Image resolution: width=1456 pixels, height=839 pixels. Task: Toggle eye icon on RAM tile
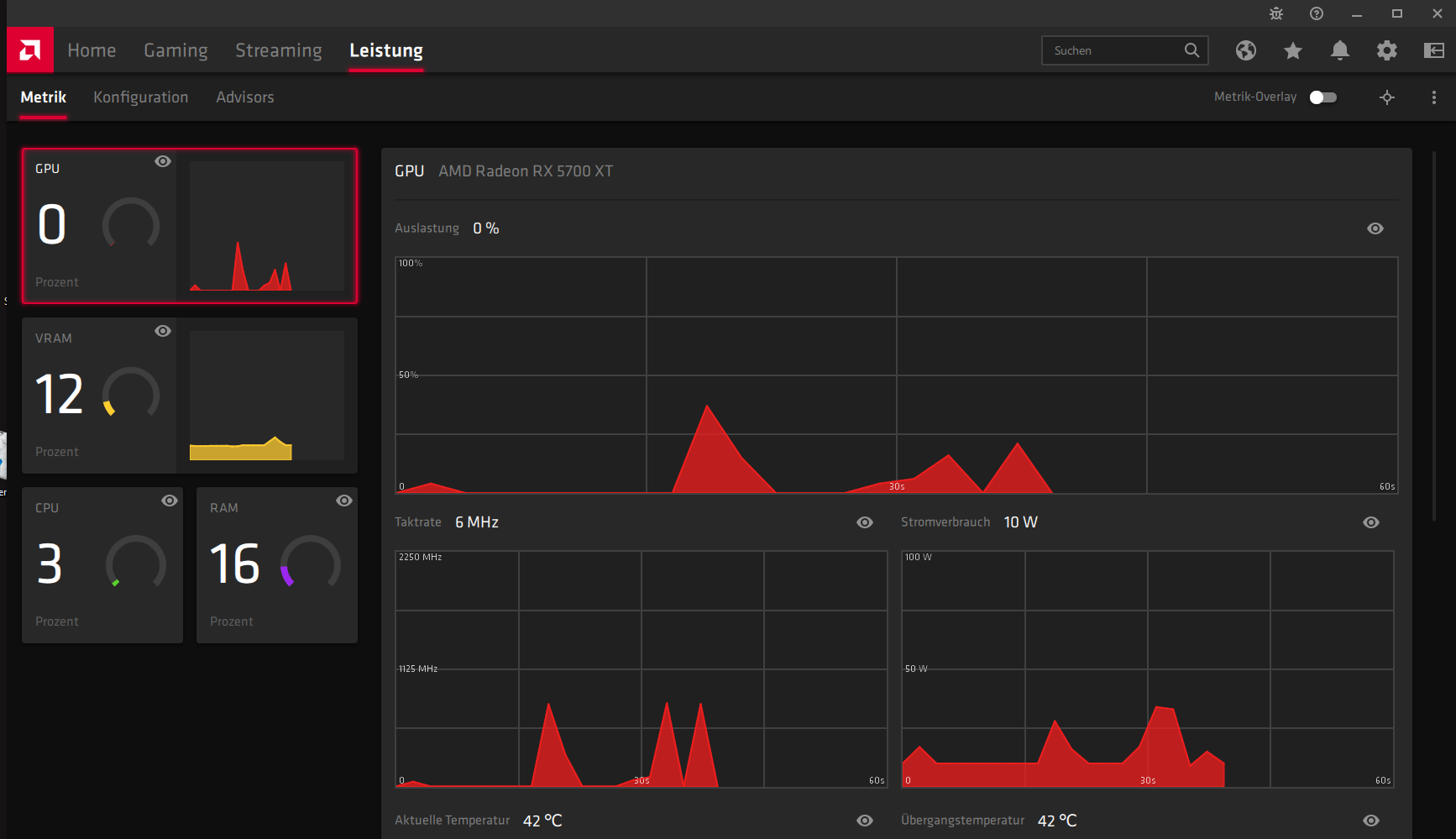coord(344,501)
